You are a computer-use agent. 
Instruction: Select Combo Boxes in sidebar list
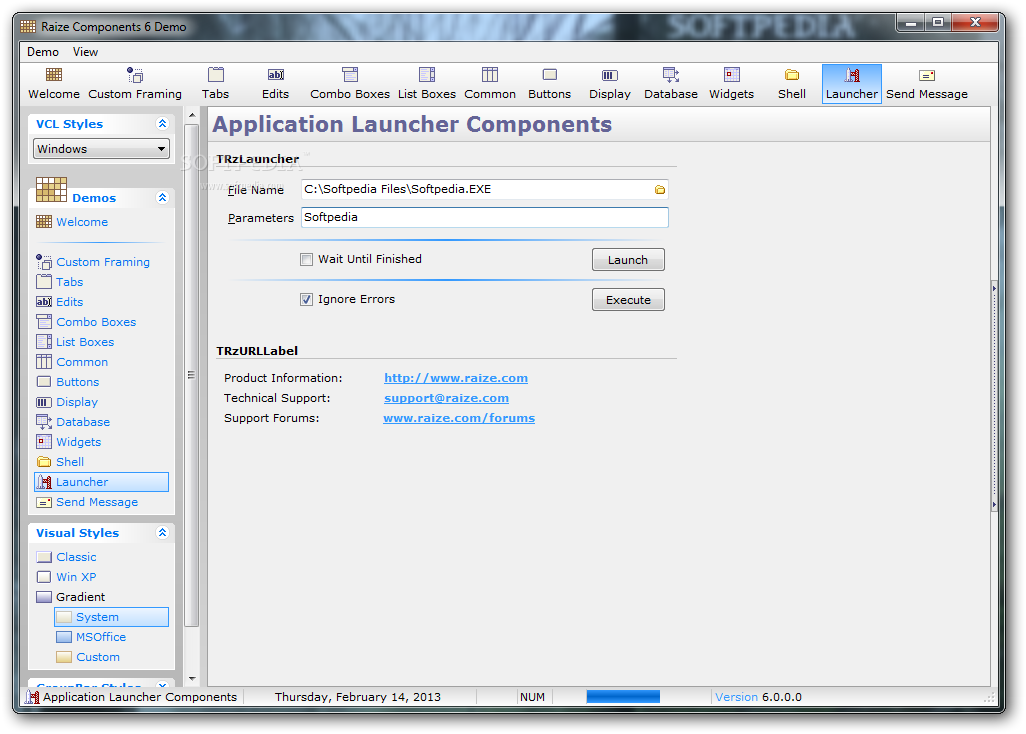86,322
